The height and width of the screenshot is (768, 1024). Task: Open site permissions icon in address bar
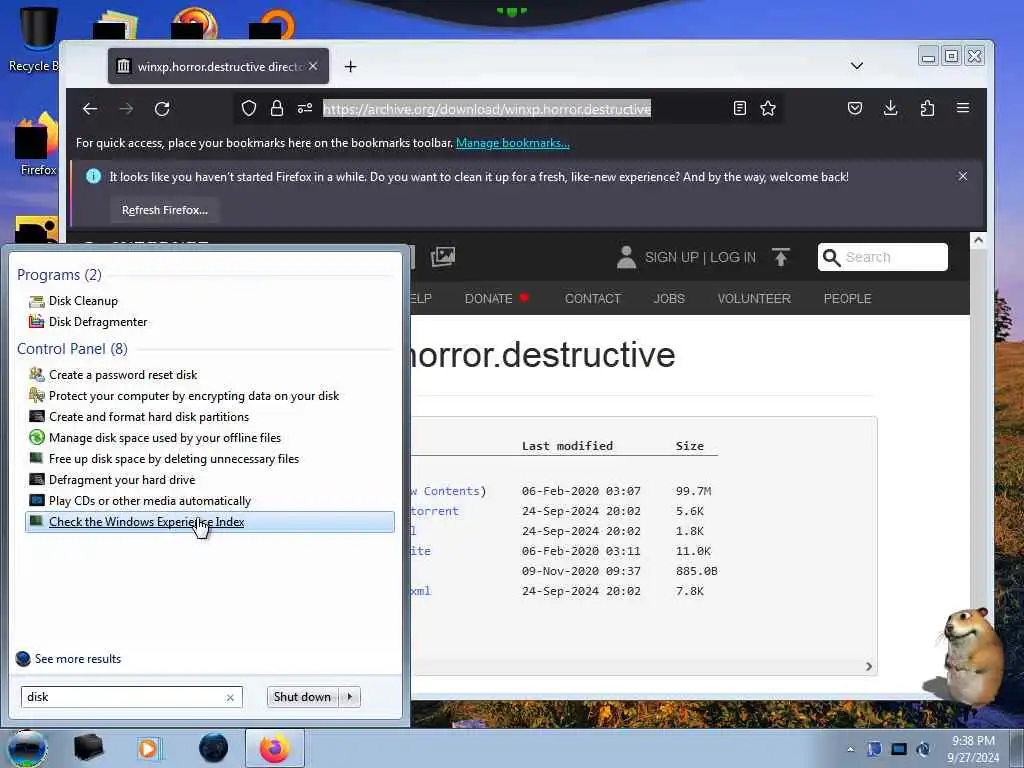305,108
